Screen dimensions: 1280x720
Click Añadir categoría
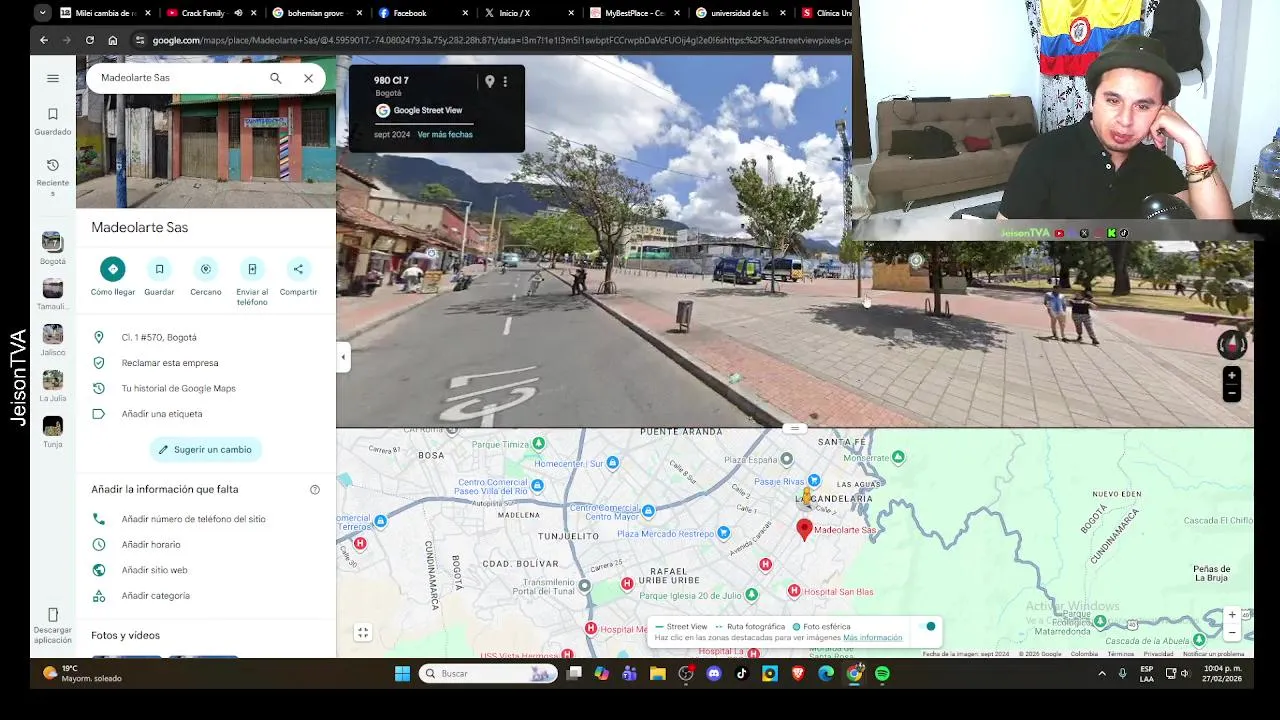[x=206, y=596]
